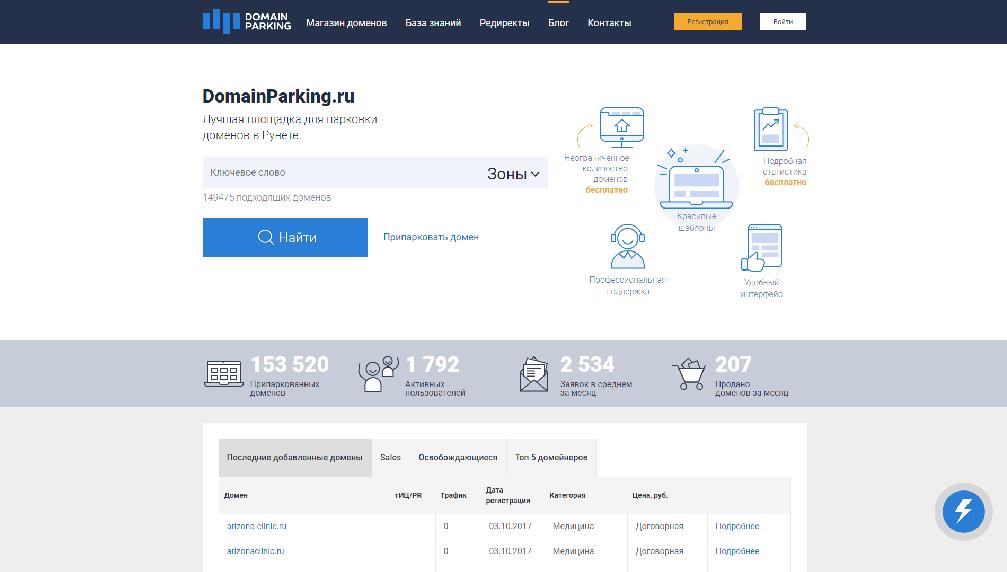
Task: Click the monitor with house icon
Action: [x=621, y=127]
